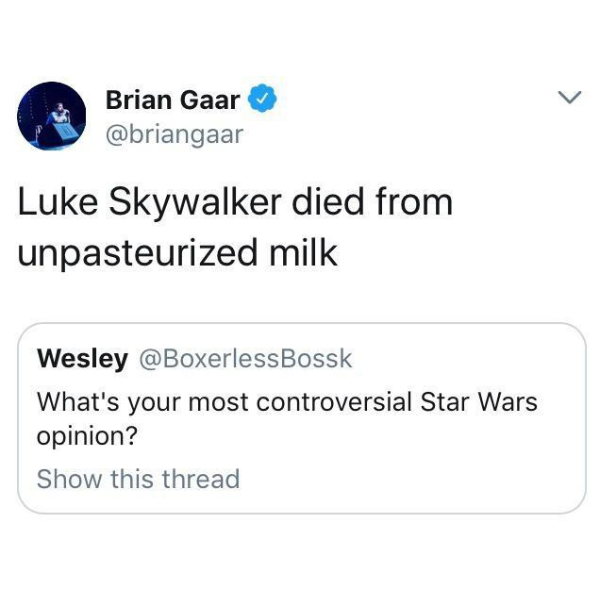Click the word "Gaar" in display name
600x600 pixels.
click(x=210, y=100)
